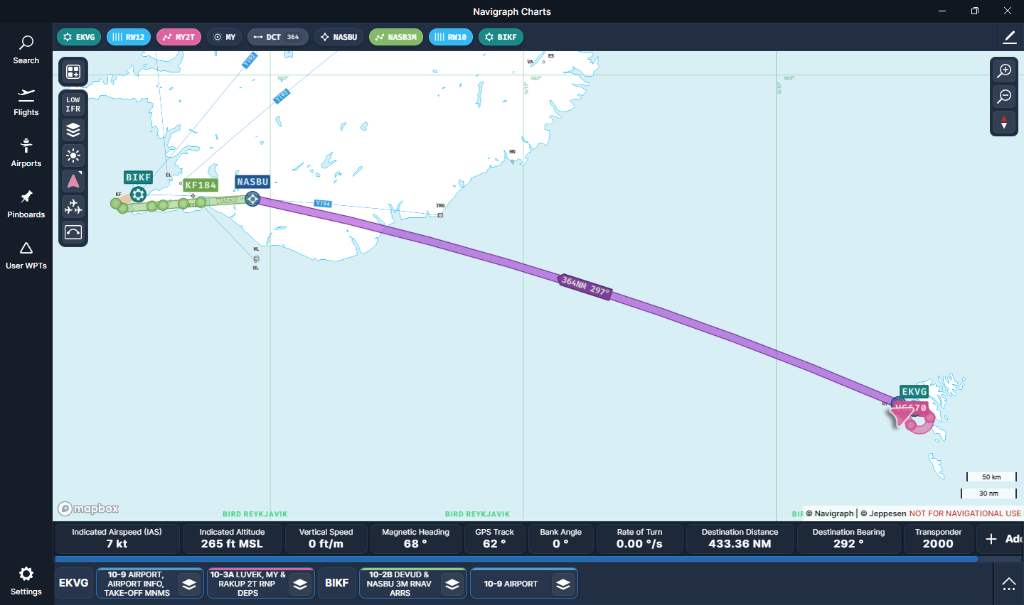Toggle traffic aircraft overlay icon
This screenshot has width=1024, height=605.
[x=73, y=206]
